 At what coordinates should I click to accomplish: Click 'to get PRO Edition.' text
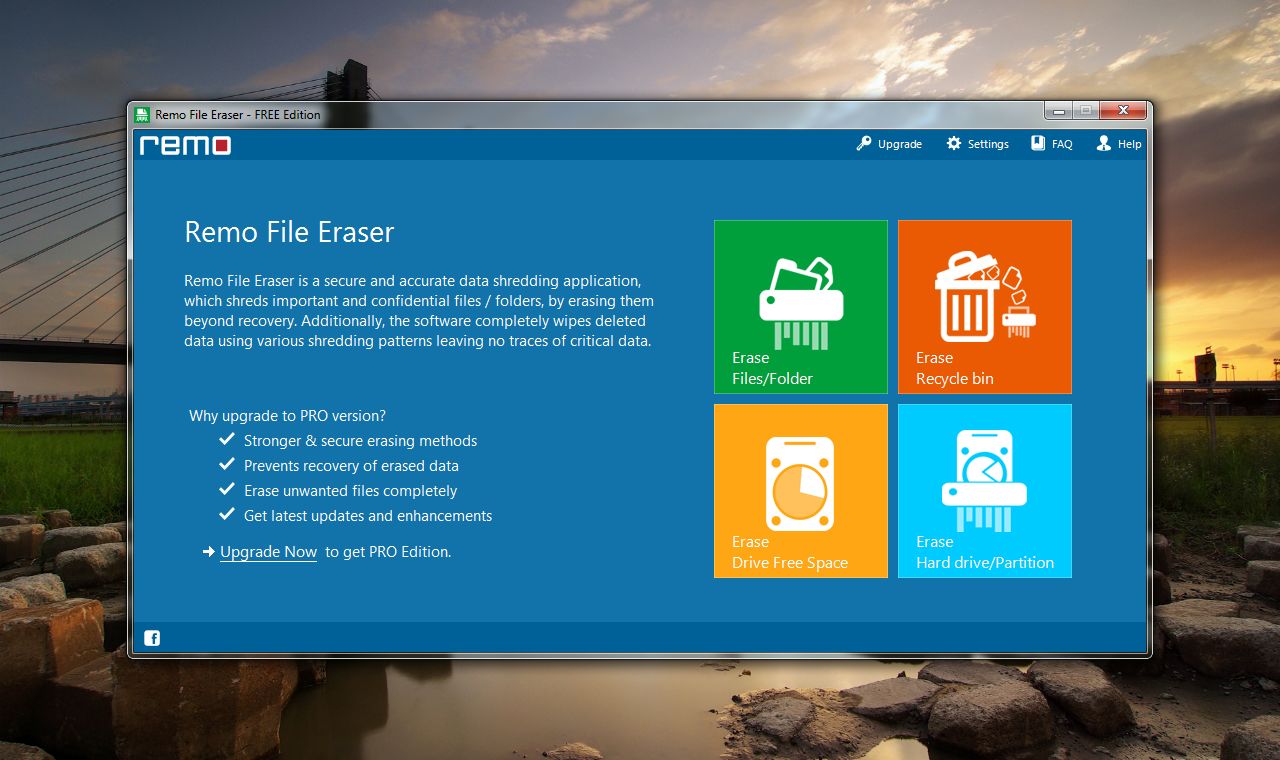[388, 552]
